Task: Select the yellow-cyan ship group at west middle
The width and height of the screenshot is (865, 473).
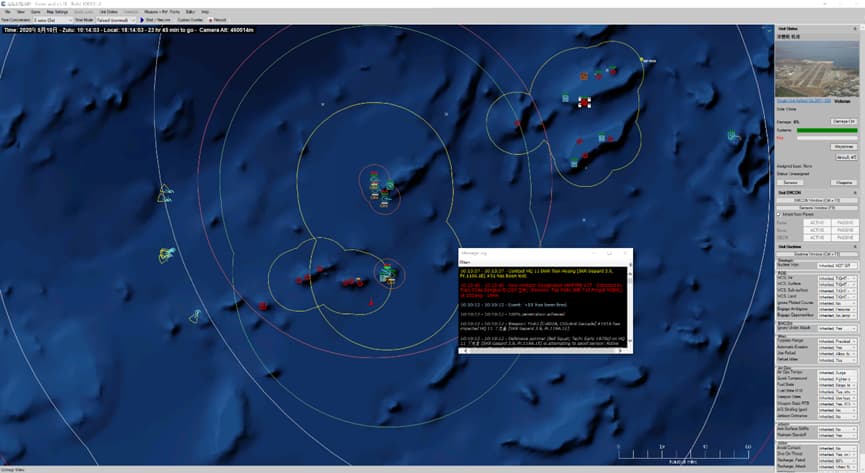Action: coord(167,254)
